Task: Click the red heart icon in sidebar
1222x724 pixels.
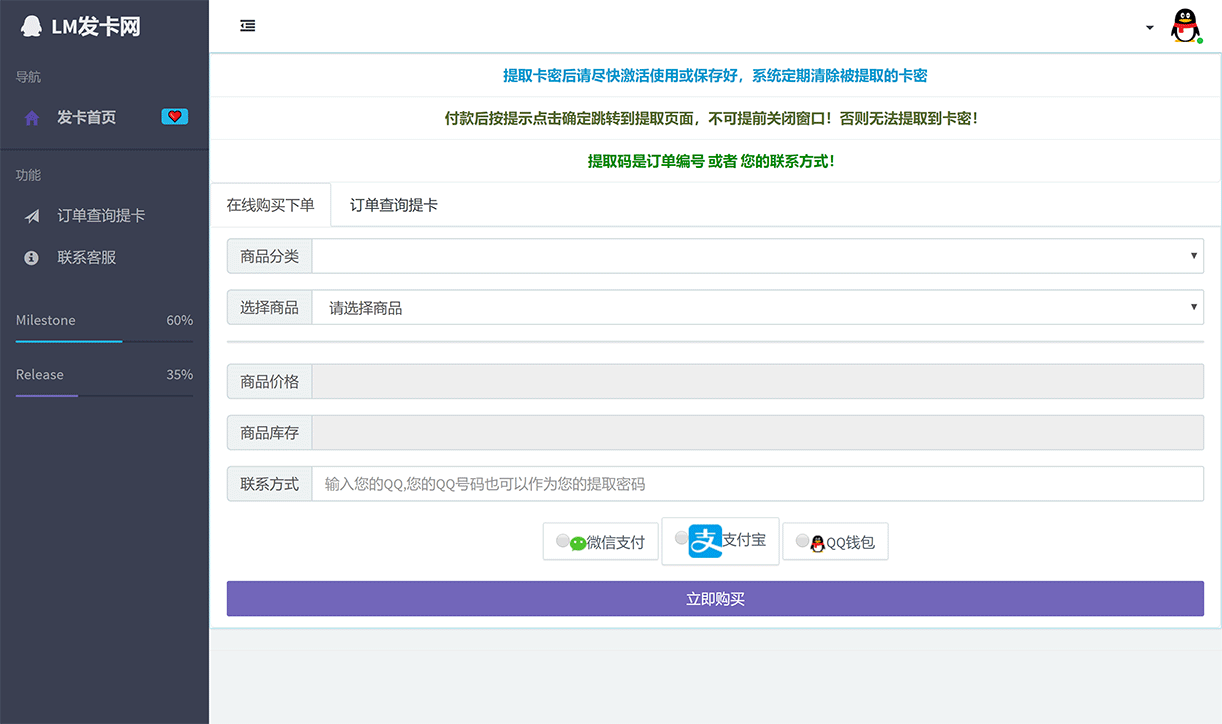Action: (174, 116)
